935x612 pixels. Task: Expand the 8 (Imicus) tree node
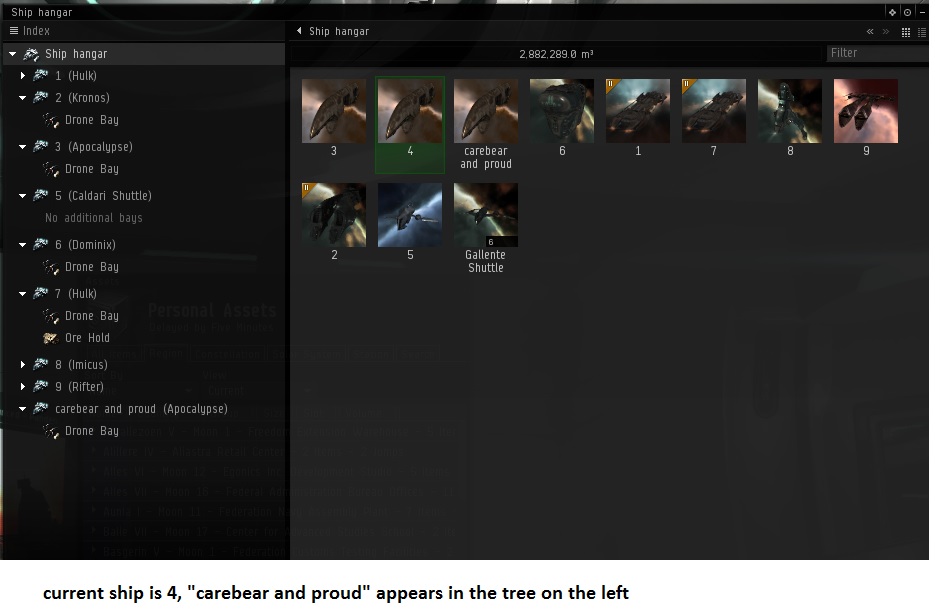(23, 364)
